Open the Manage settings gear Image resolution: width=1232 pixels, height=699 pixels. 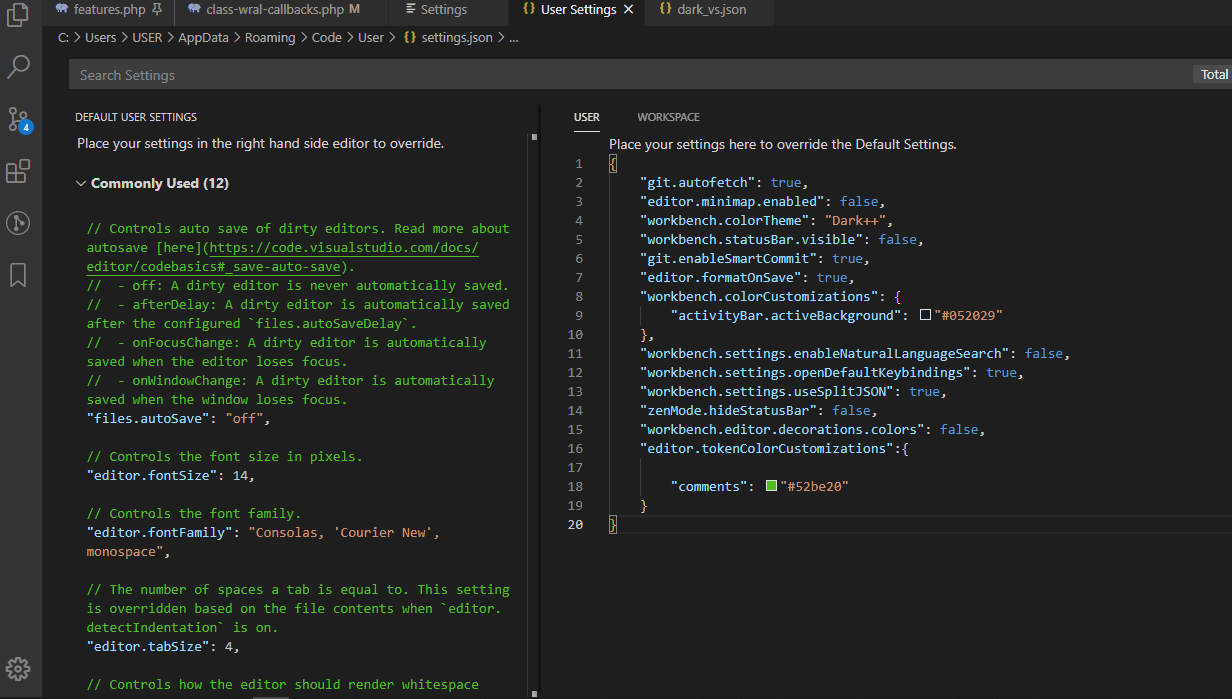[17, 669]
